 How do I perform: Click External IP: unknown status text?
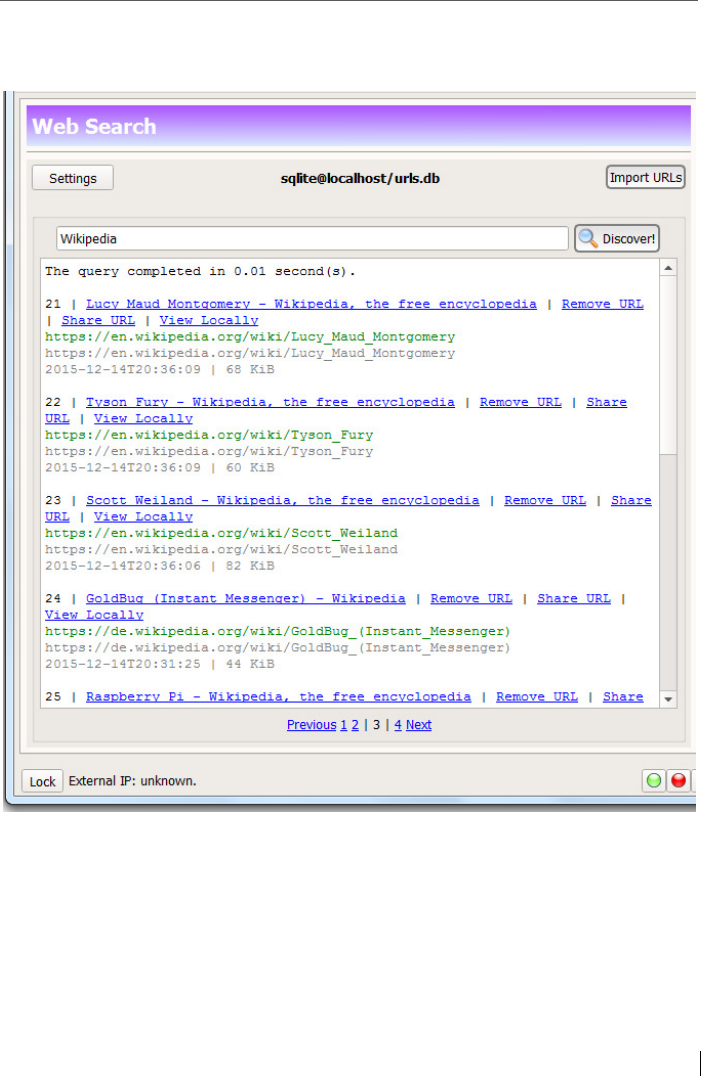132,781
